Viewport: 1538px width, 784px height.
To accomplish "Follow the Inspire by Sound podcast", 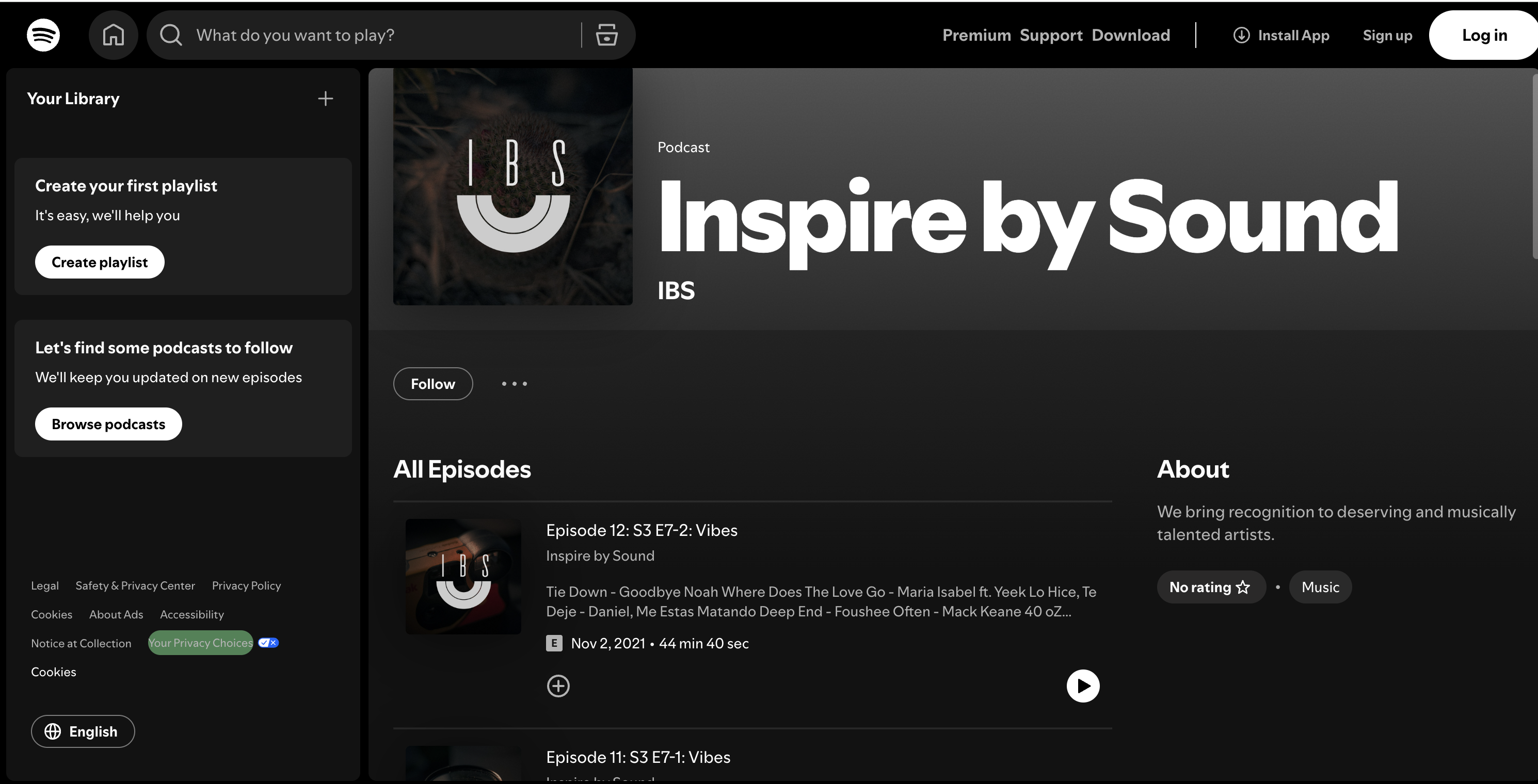I will (433, 384).
